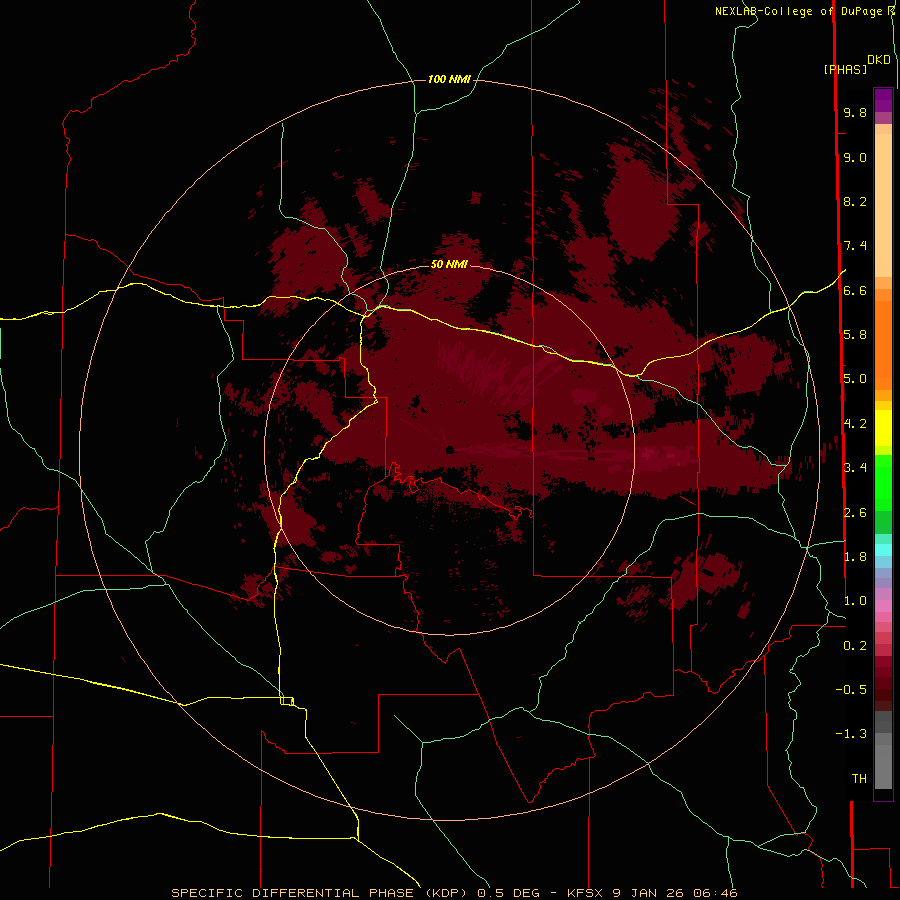Click the "0.5 DEG" elevation angle text
This screenshot has width=900, height=900.
tap(509, 893)
